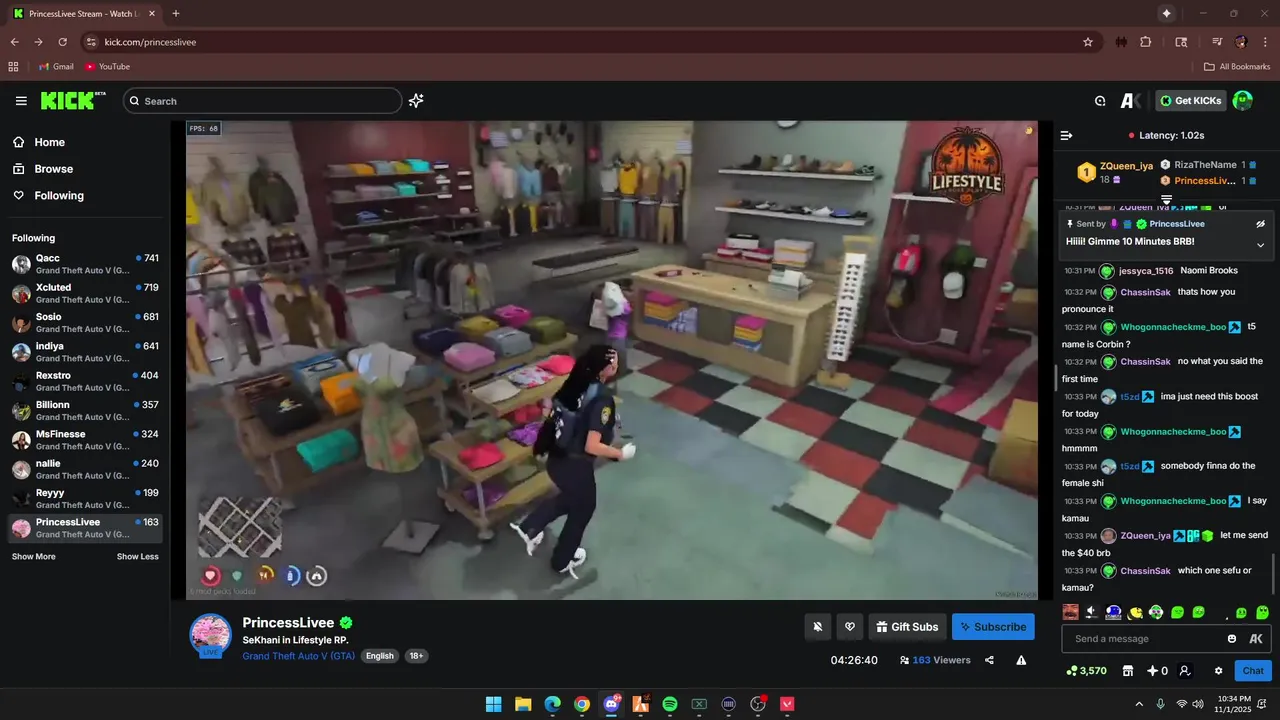Insert the mustache face emote
This screenshot has height=720, width=1280.
tap(1070, 612)
